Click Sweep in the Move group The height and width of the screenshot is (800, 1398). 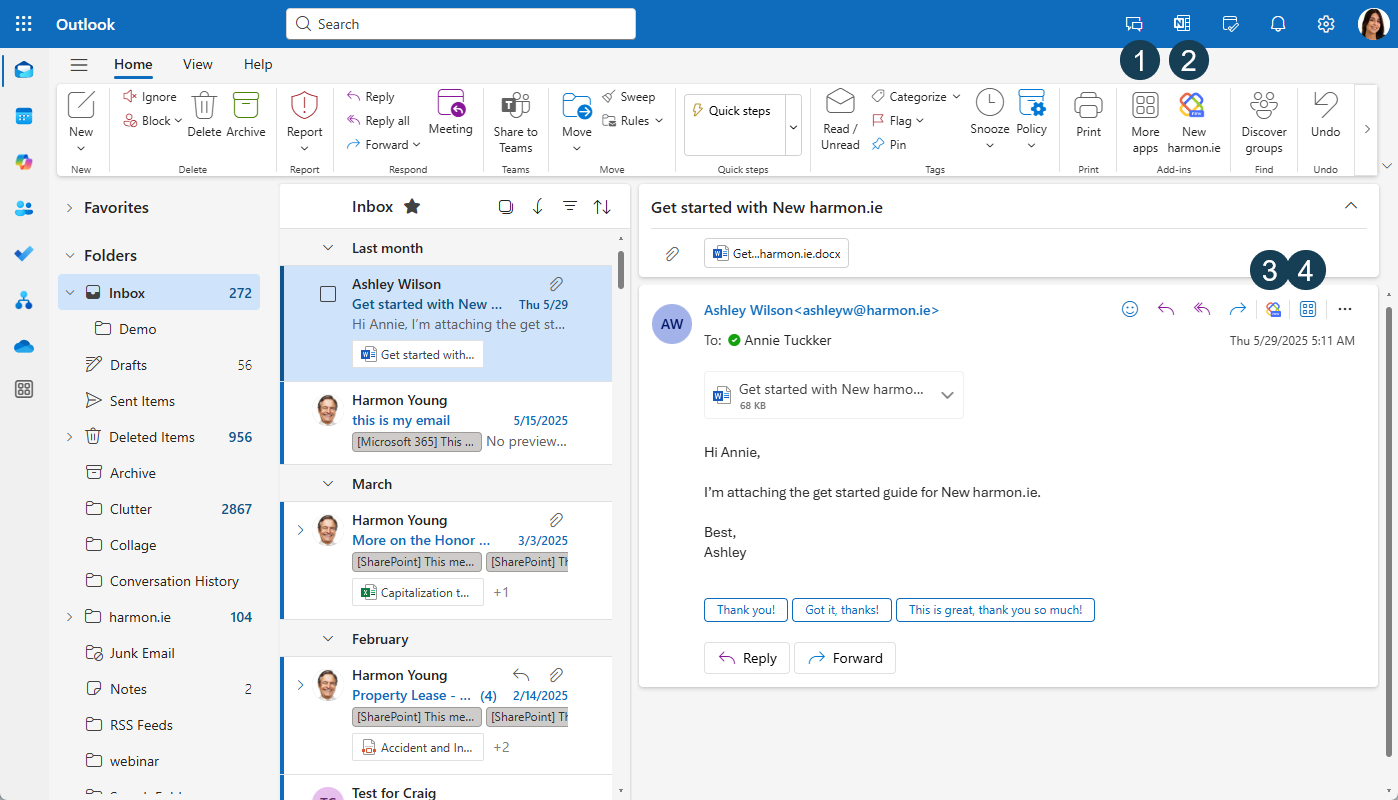click(x=628, y=97)
